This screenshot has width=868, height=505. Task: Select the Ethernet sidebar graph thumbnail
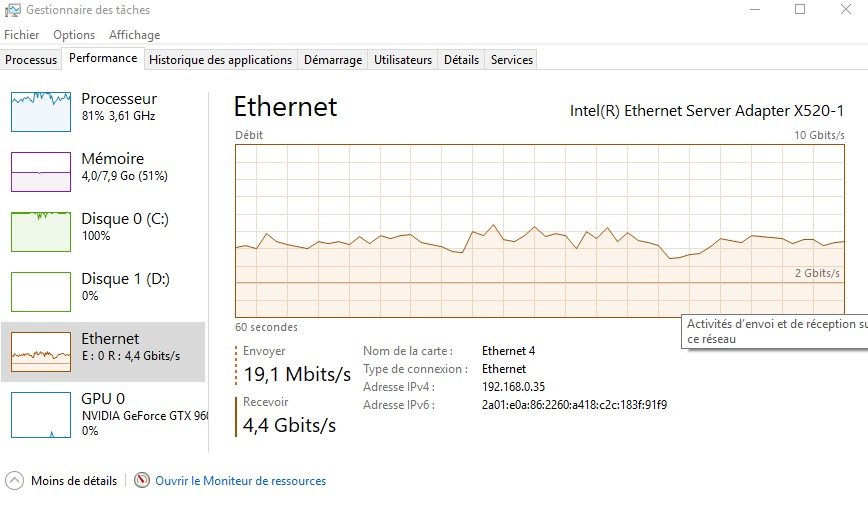(x=40, y=351)
